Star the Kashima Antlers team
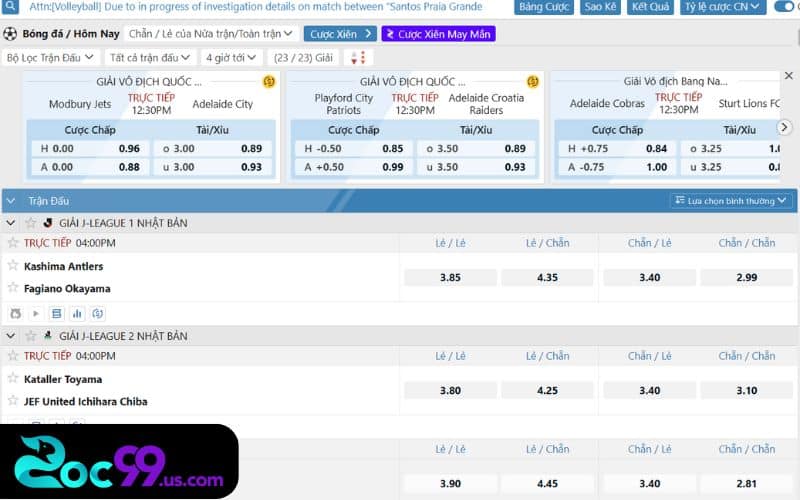The image size is (800, 500). point(13,265)
